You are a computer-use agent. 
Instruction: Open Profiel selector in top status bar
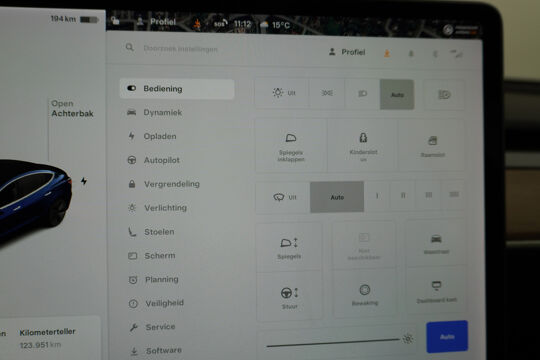click(x=156, y=22)
